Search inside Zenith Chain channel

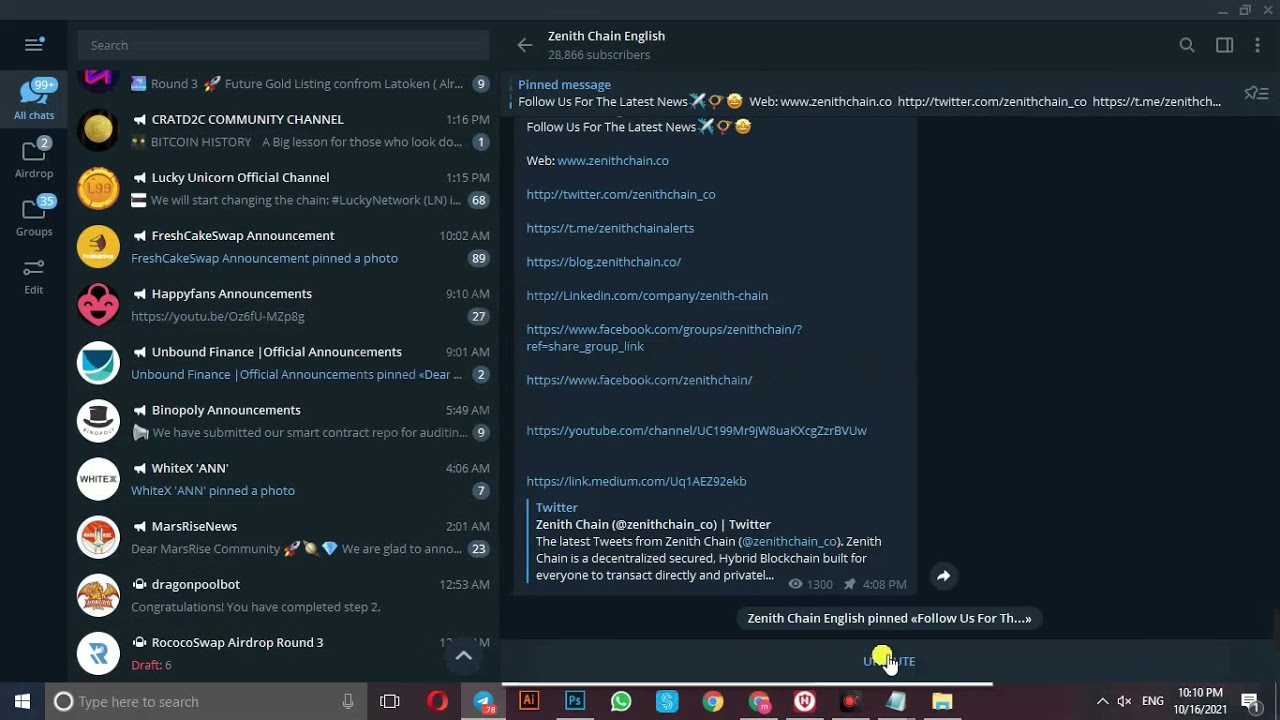[x=1187, y=45]
